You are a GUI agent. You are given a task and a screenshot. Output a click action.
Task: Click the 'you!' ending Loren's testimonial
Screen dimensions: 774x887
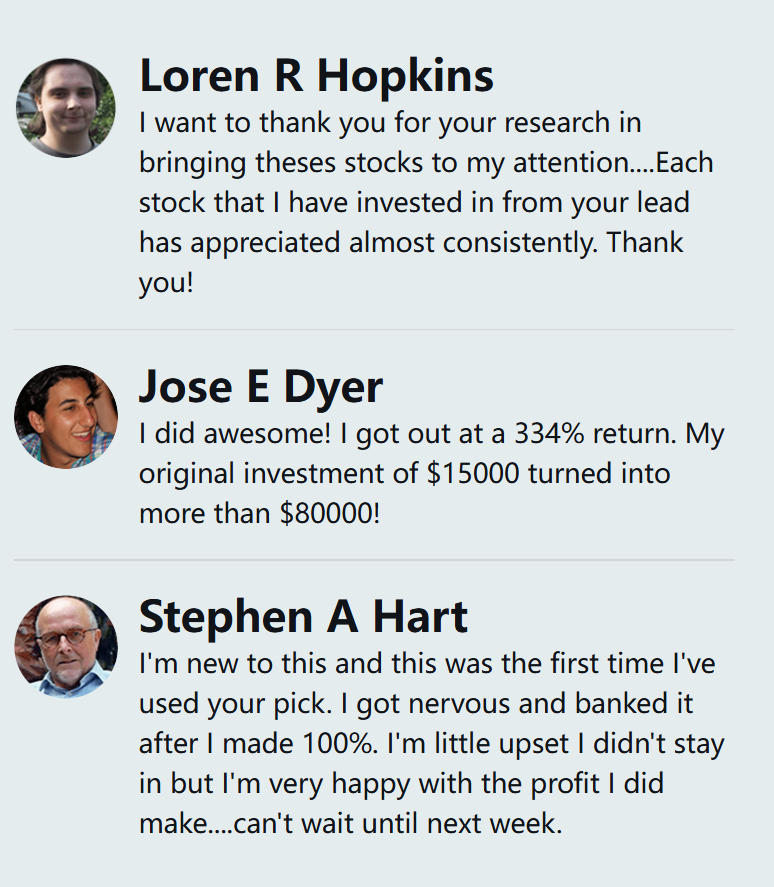pos(166,282)
